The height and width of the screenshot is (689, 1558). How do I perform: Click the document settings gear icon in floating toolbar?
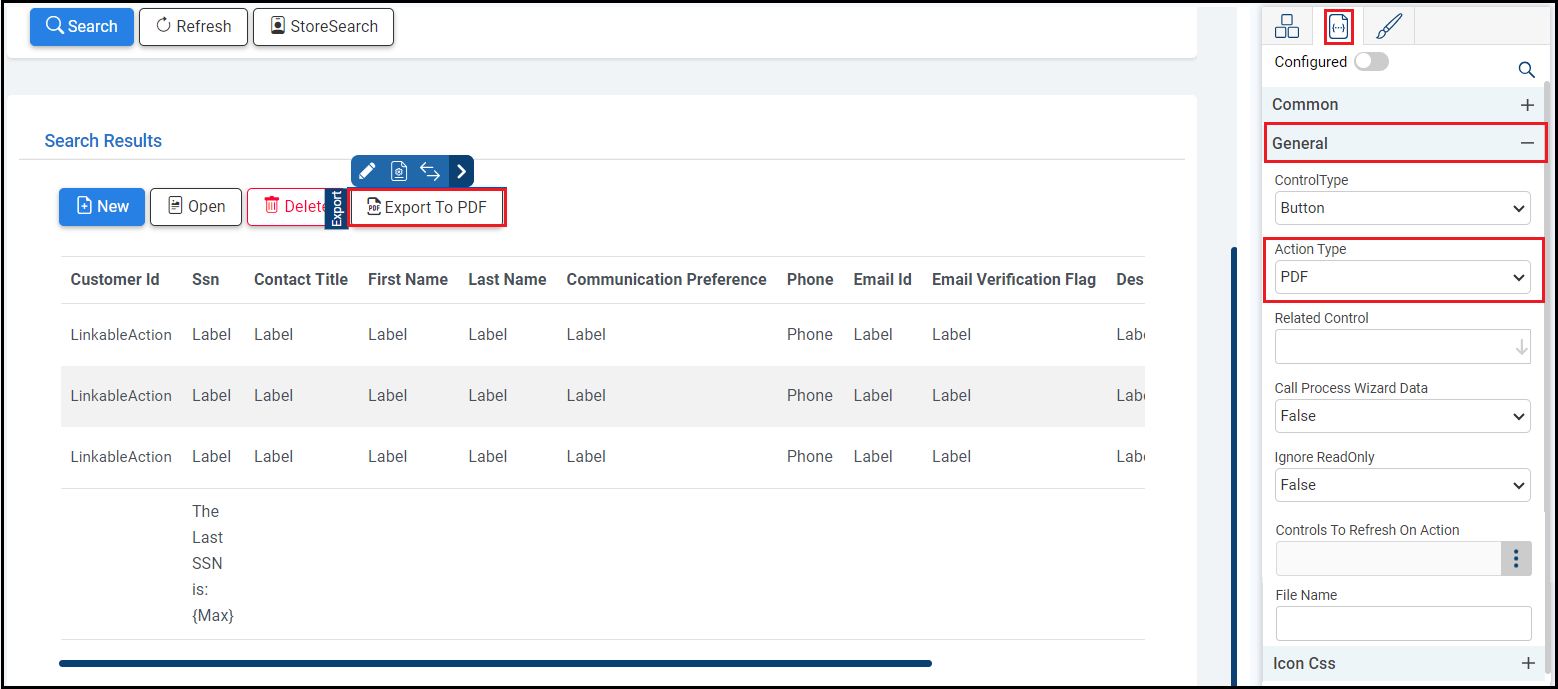pos(398,171)
